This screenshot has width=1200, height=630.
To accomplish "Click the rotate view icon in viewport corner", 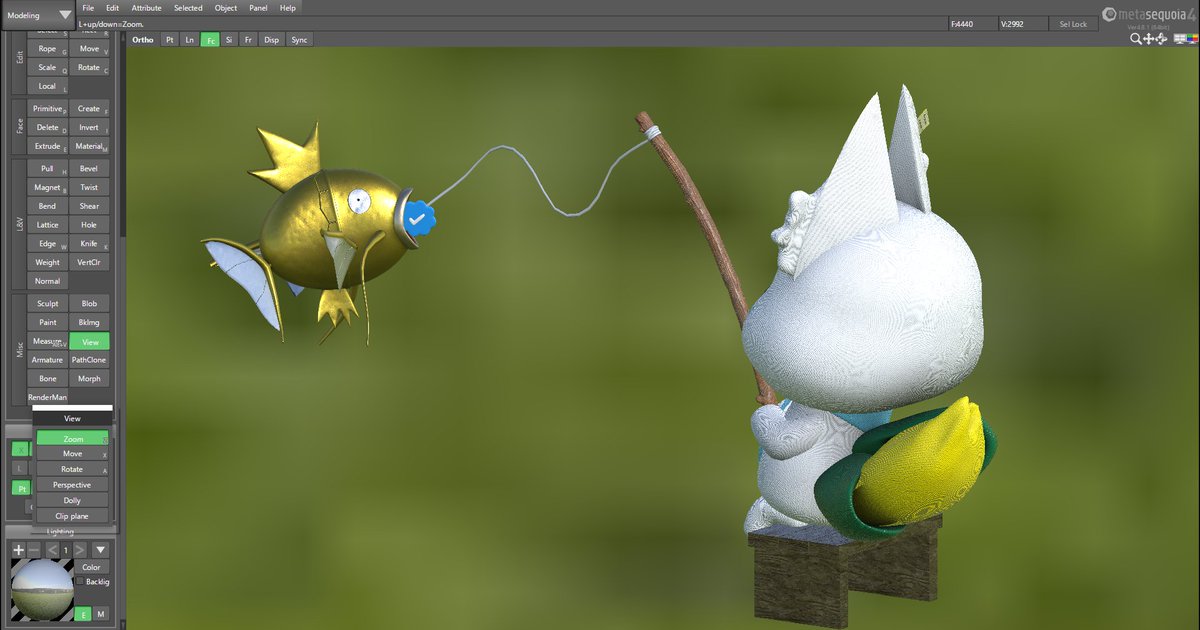I will point(1161,39).
